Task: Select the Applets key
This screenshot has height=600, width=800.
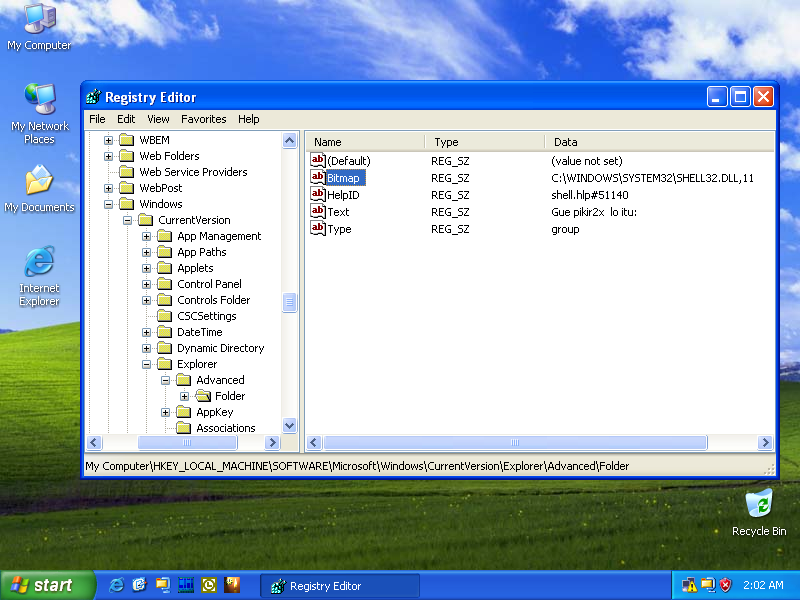Action: [x=195, y=268]
